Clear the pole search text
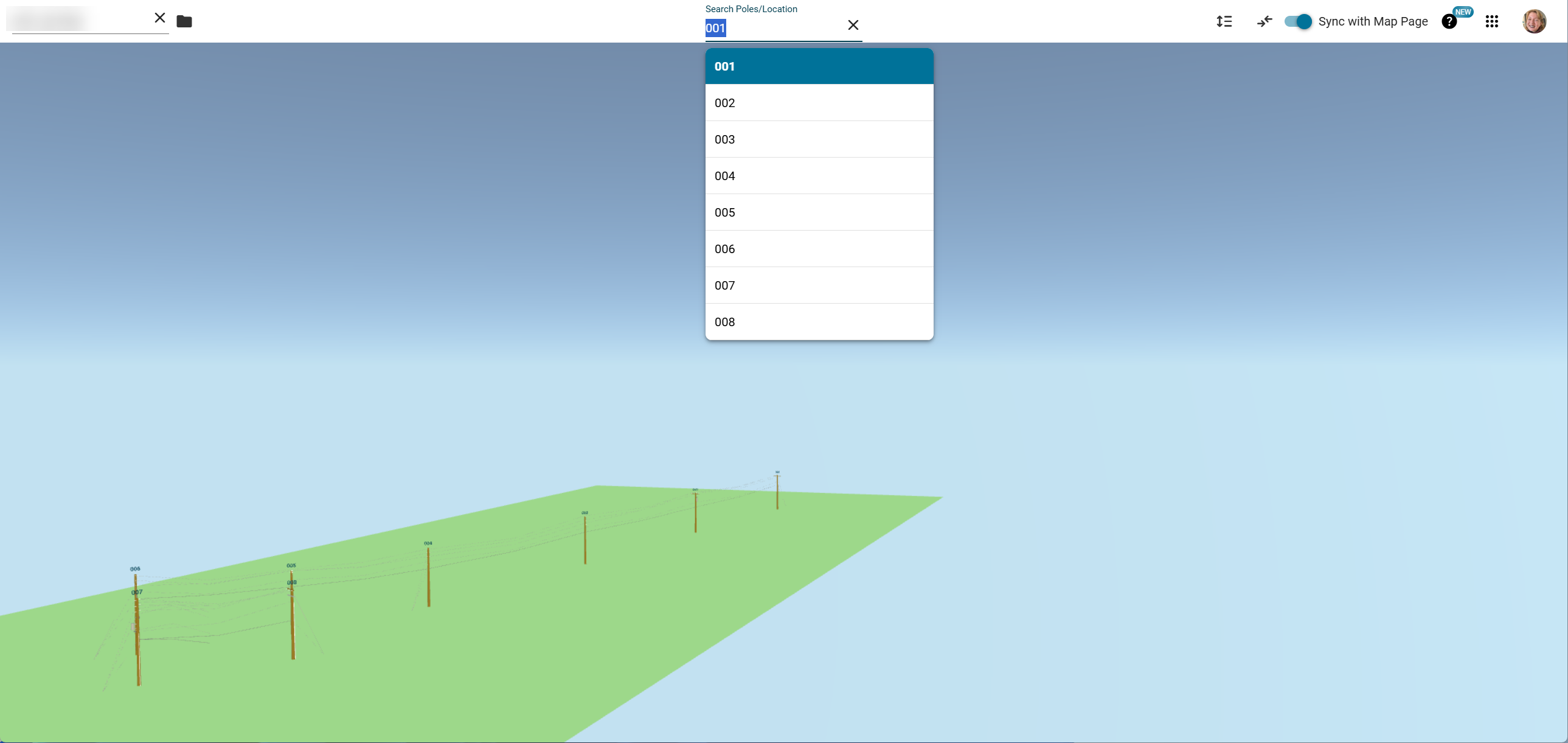Screen dimensions: 1568x743 (853, 25)
